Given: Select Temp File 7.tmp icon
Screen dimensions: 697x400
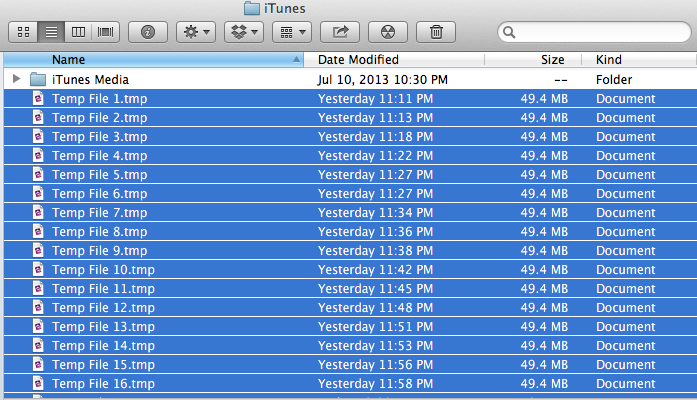Looking at the screenshot, I should click(38, 212).
